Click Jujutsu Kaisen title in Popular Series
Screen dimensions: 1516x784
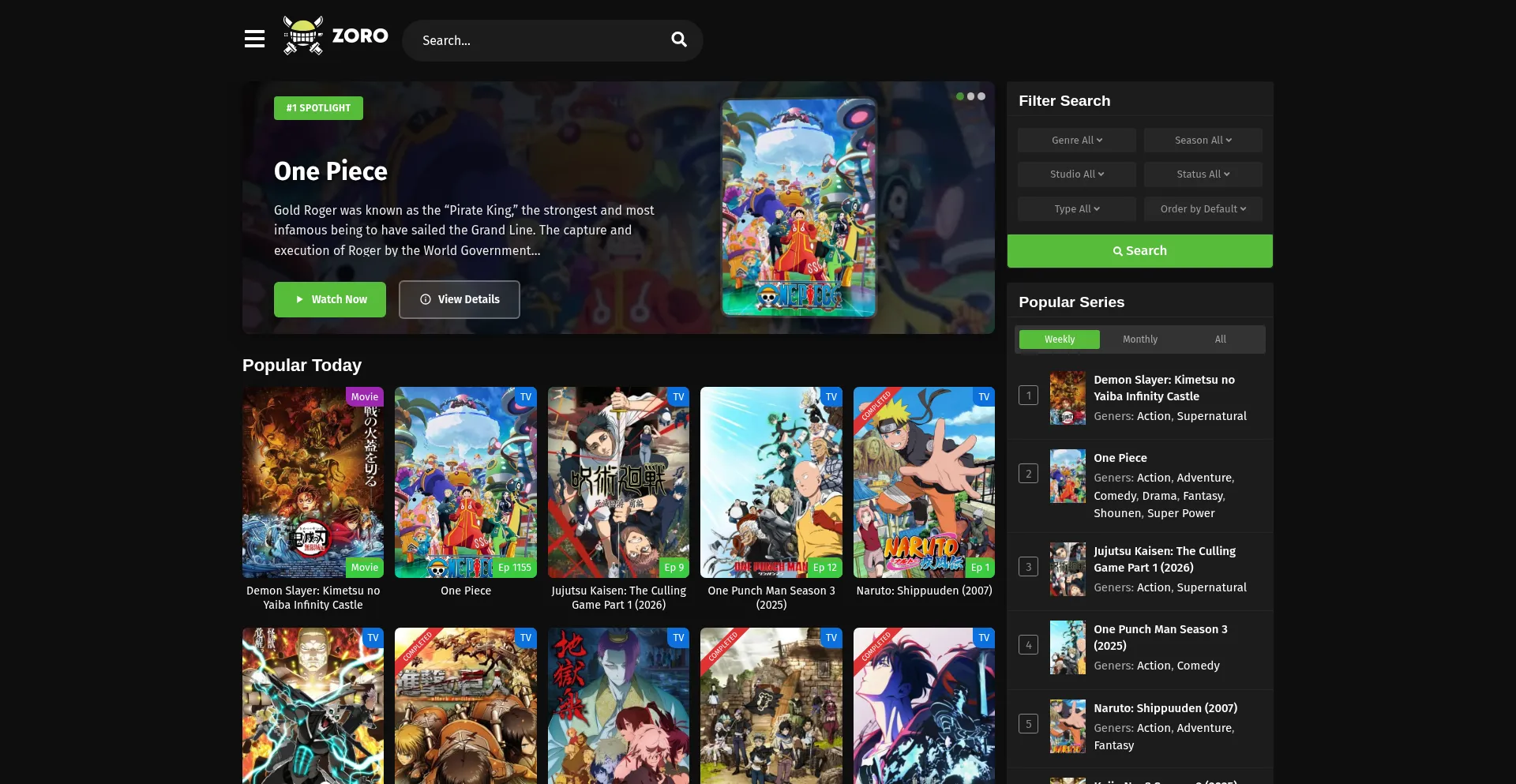(x=1165, y=560)
